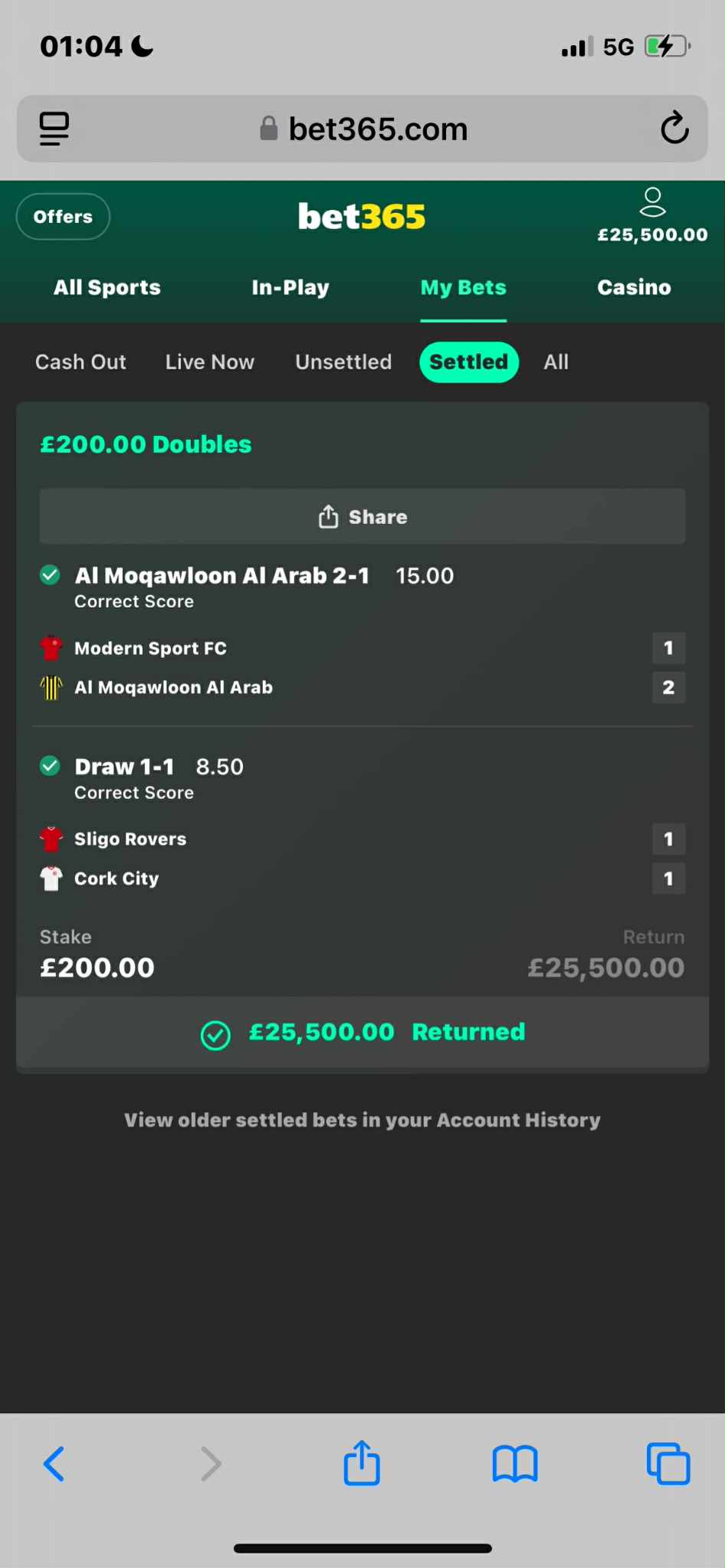Show Safari open tabs icon
The width and height of the screenshot is (725, 1568).
tap(668, 1464)
